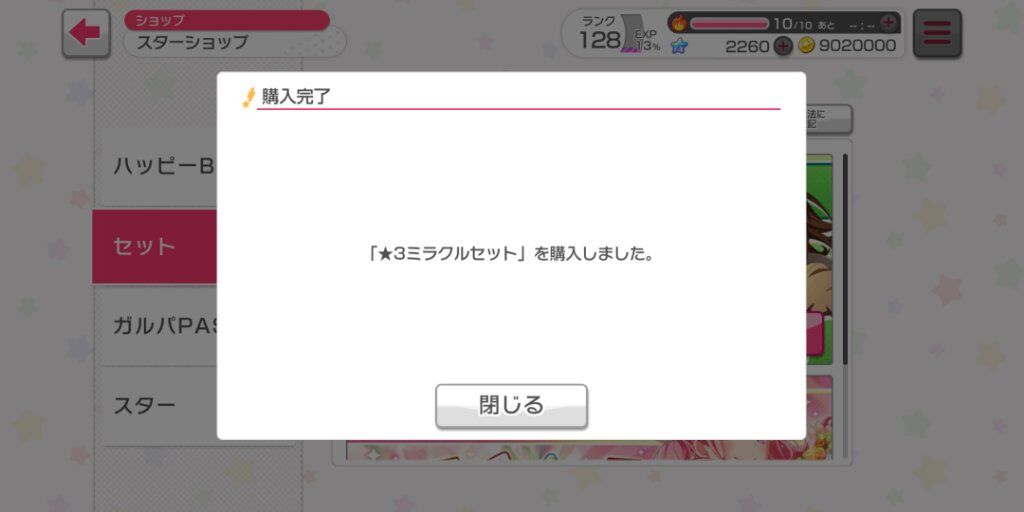The image size is (1024, 512).
Task: Close the purchase complete dialog with 閉じる
Action: (511, 406)
